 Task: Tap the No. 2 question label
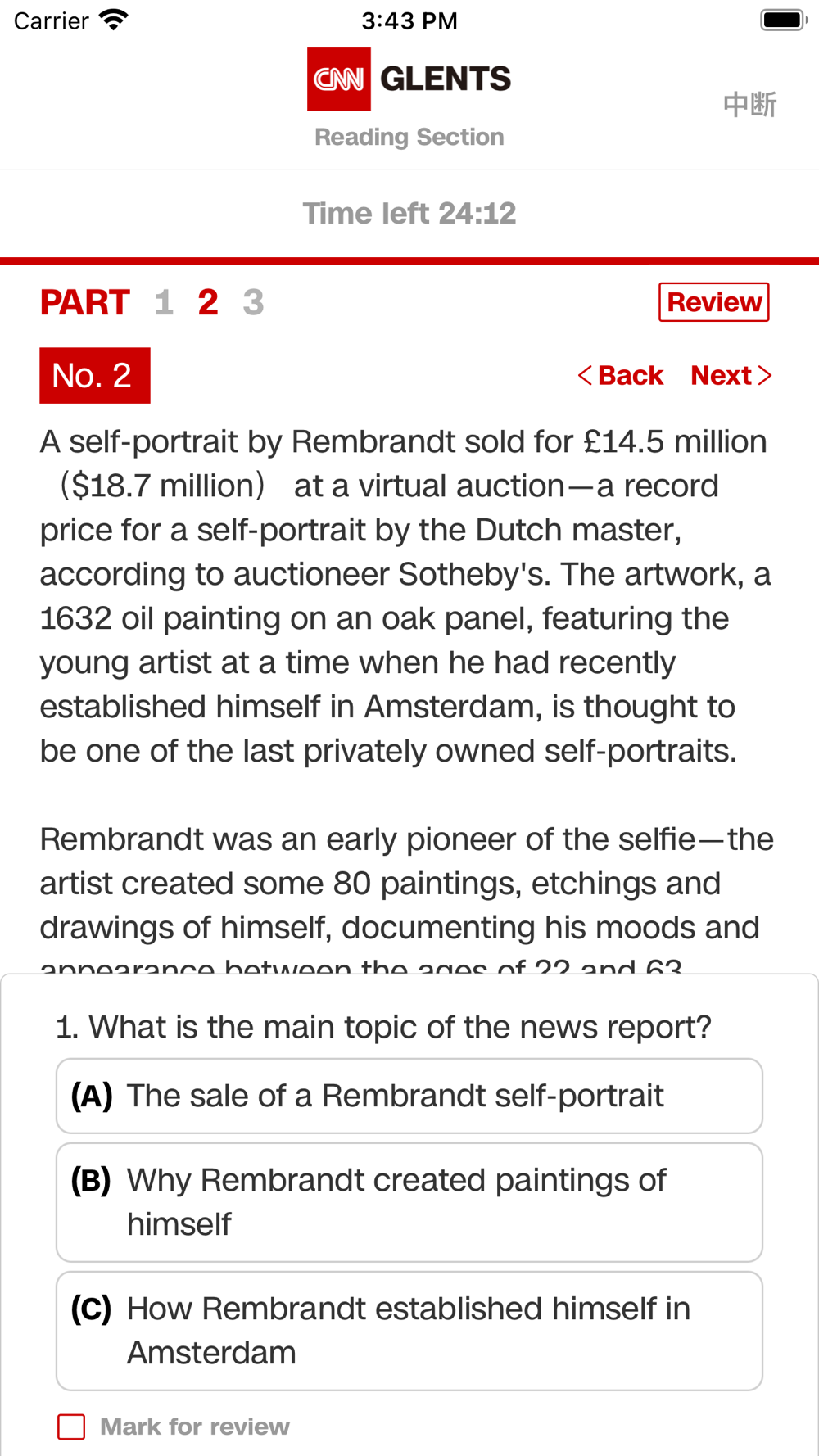[95, 375]
